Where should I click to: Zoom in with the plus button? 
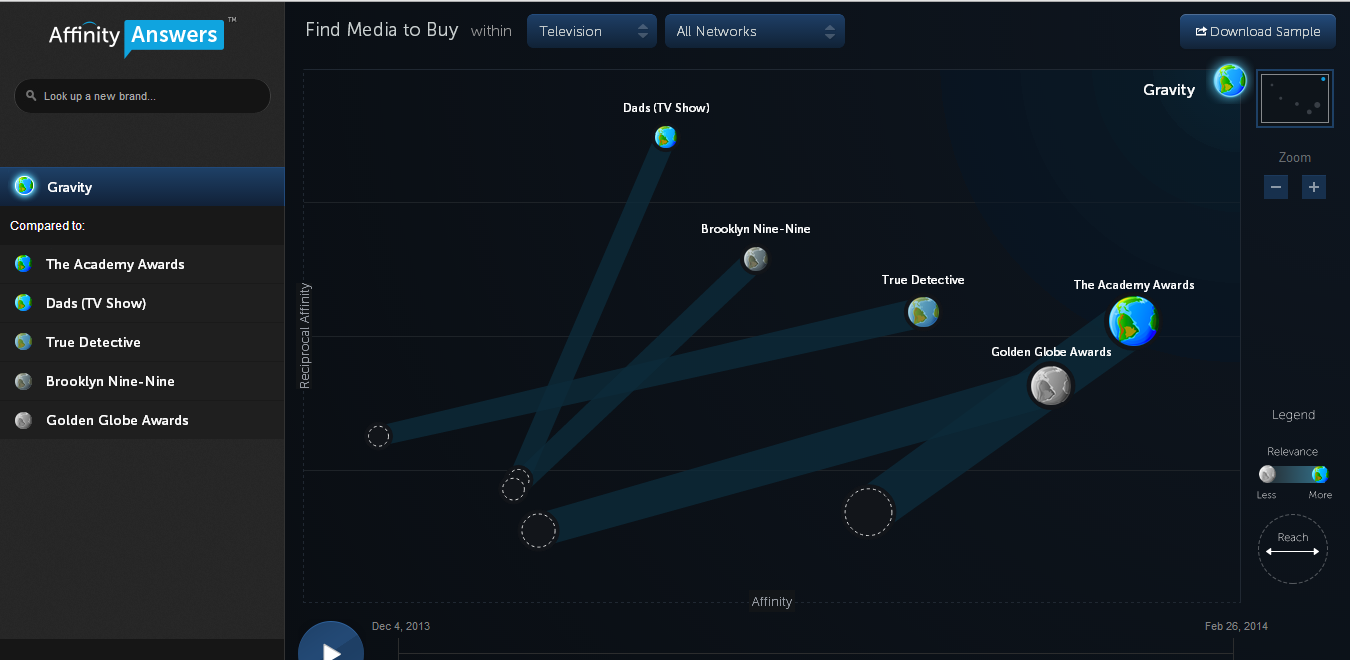tap(1314, 187)
